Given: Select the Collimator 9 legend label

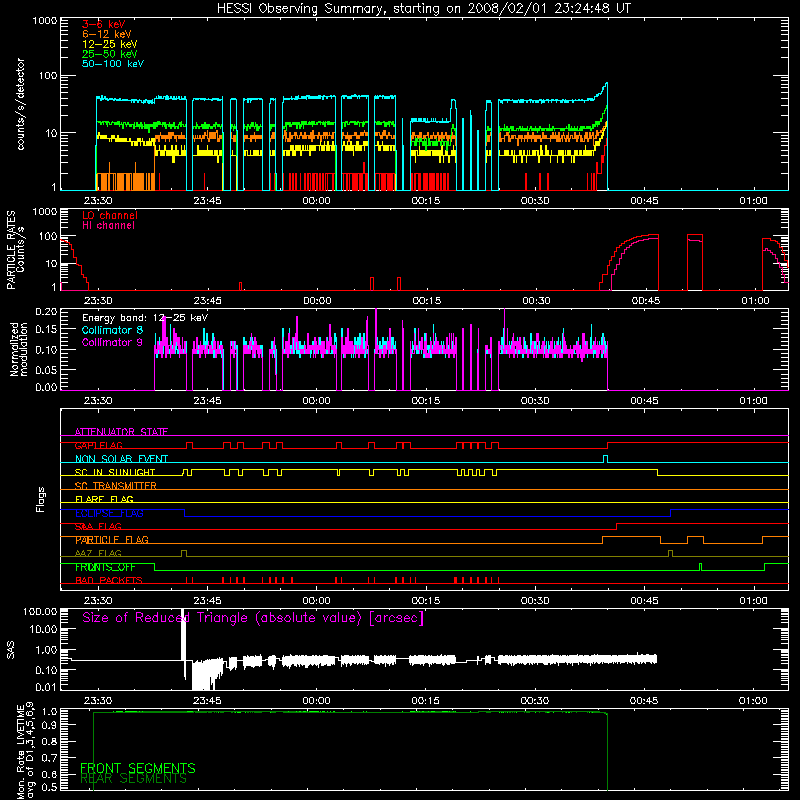Looking at the screenshot, I should point(112,342).
